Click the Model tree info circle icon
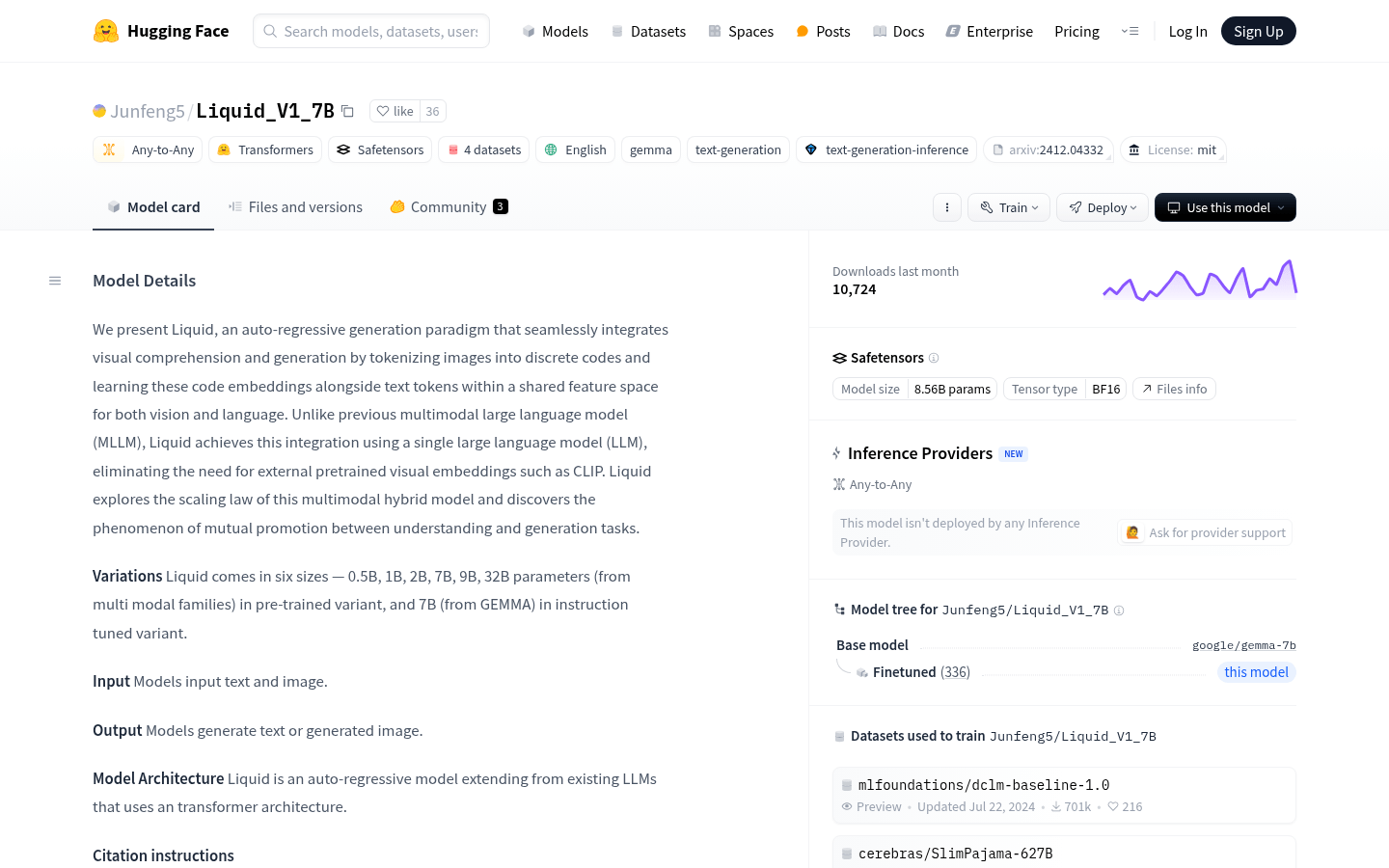The height and width of the screenshot is (868, 1389). pos(1119,610)
